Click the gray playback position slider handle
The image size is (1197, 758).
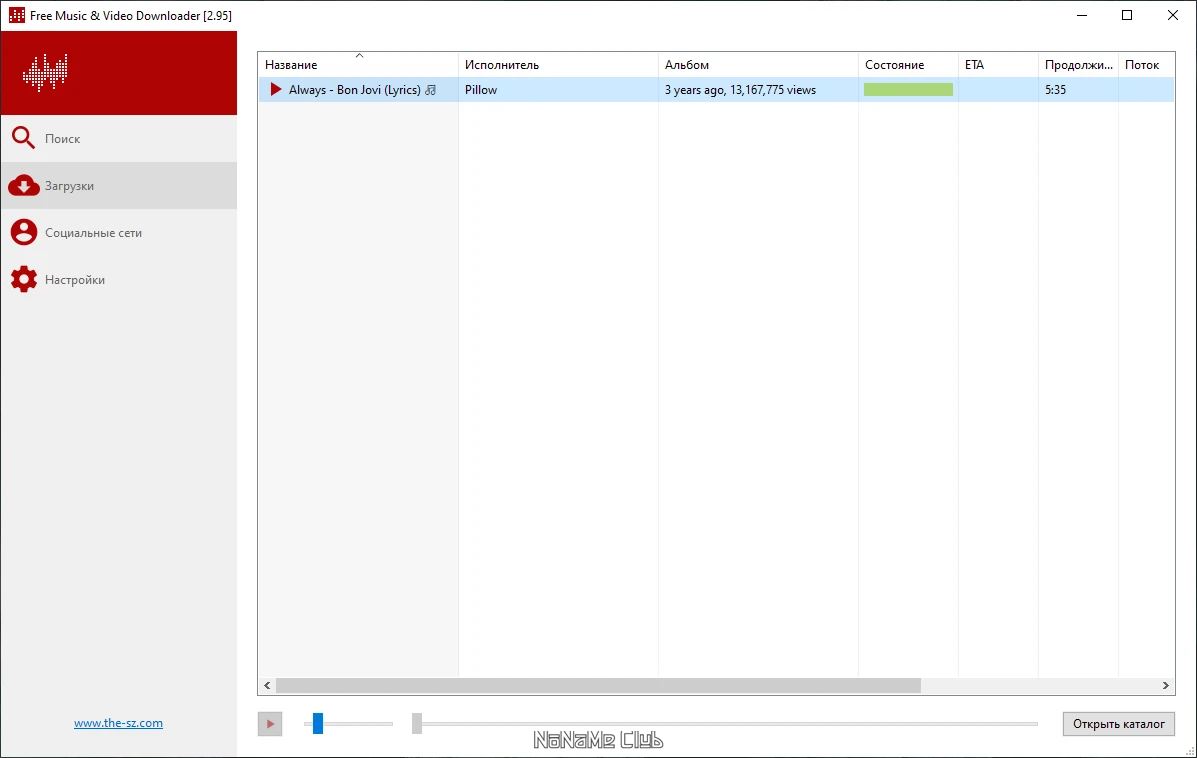point(417,723)
